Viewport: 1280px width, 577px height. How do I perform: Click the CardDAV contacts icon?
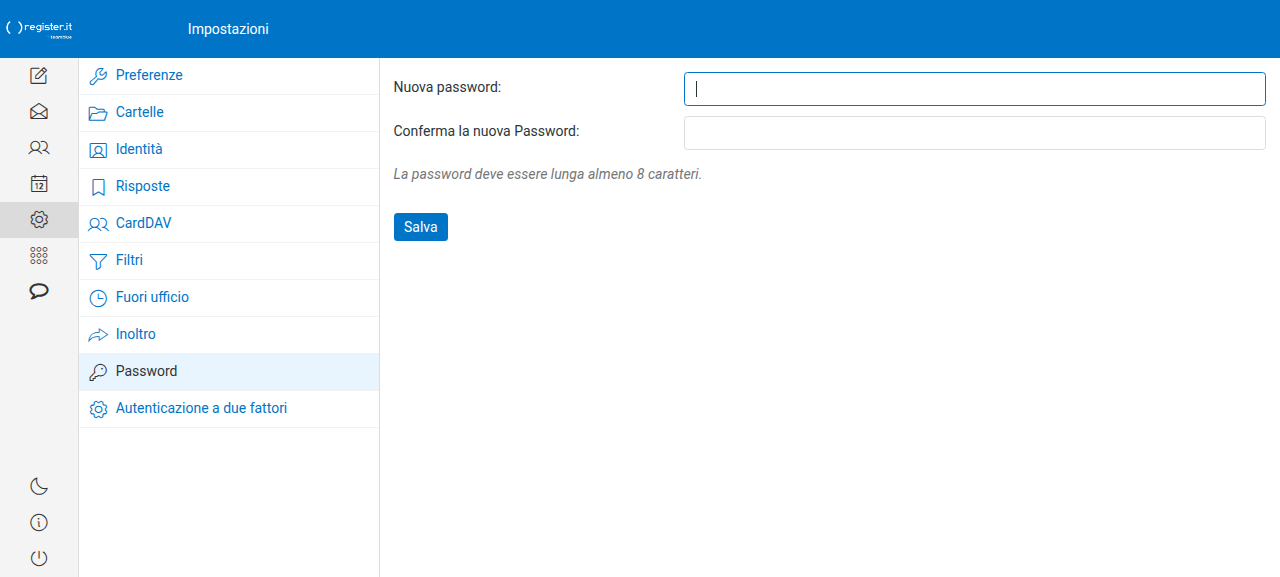(x=98, y=224)
